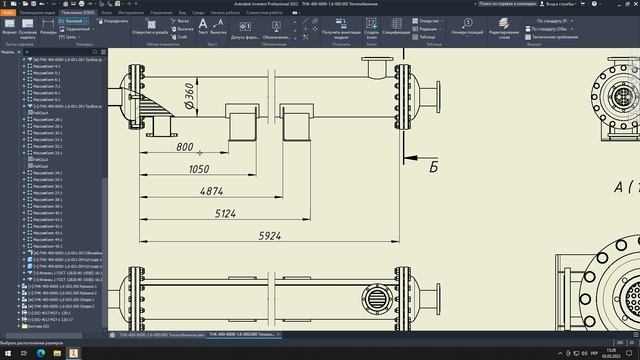The image size is (640, 360).
Task: Select the 5924 overall length dimension
Action: 270,236
